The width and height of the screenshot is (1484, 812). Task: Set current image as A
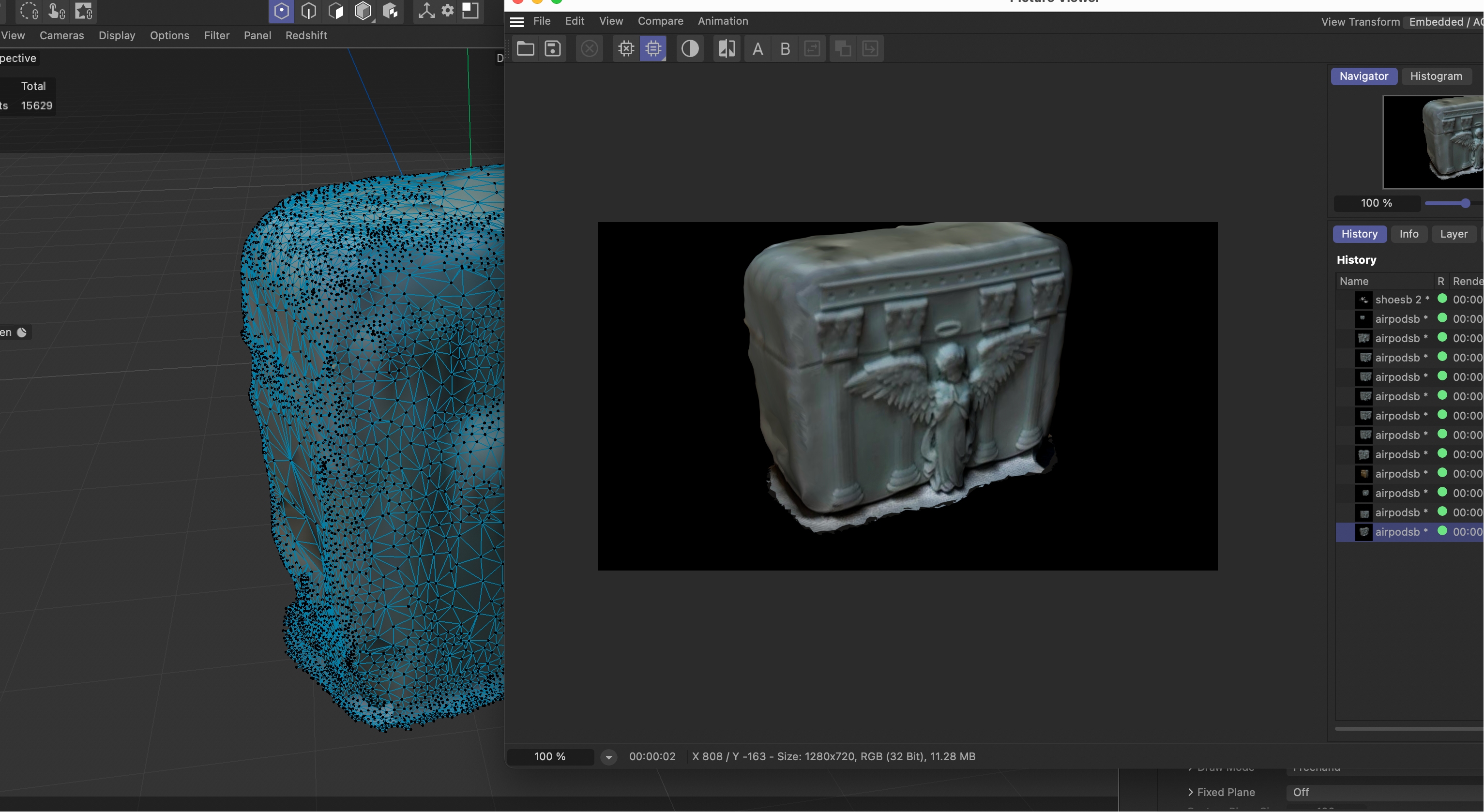757,48
